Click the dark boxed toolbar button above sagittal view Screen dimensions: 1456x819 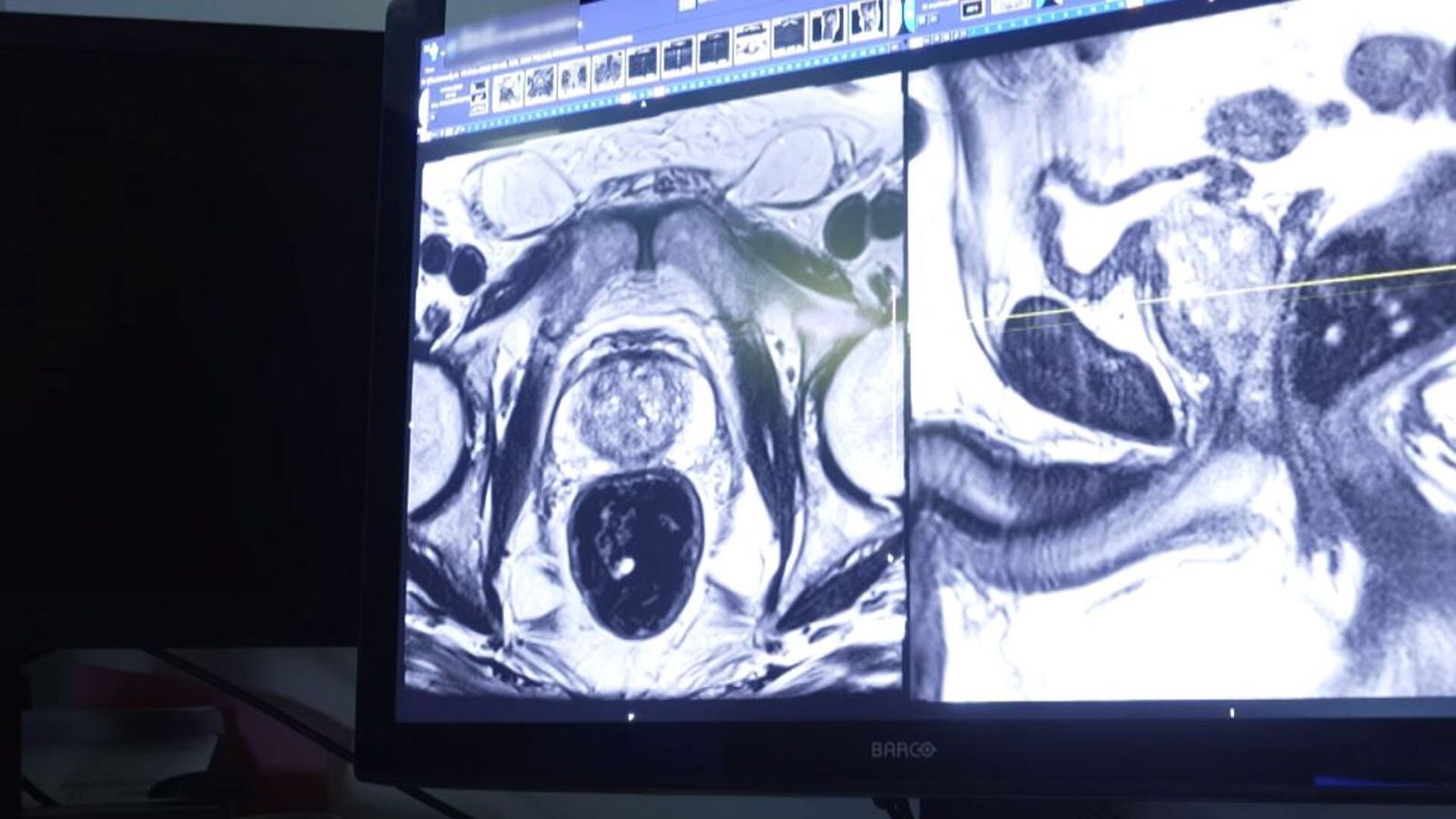[x=972, y=8]
